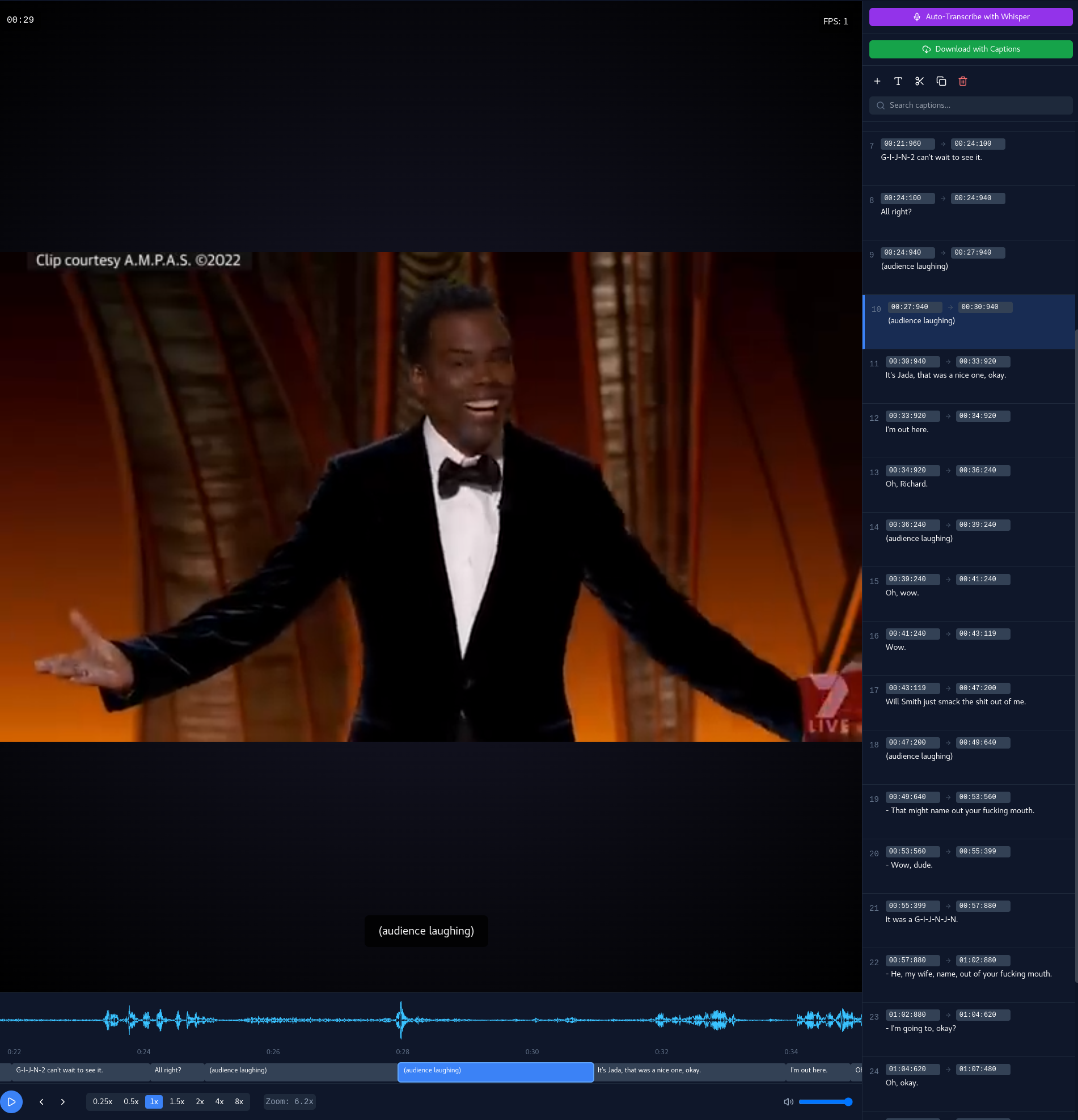
Task: Click the add caption plus icon
Action: click(x=877, y=81)
